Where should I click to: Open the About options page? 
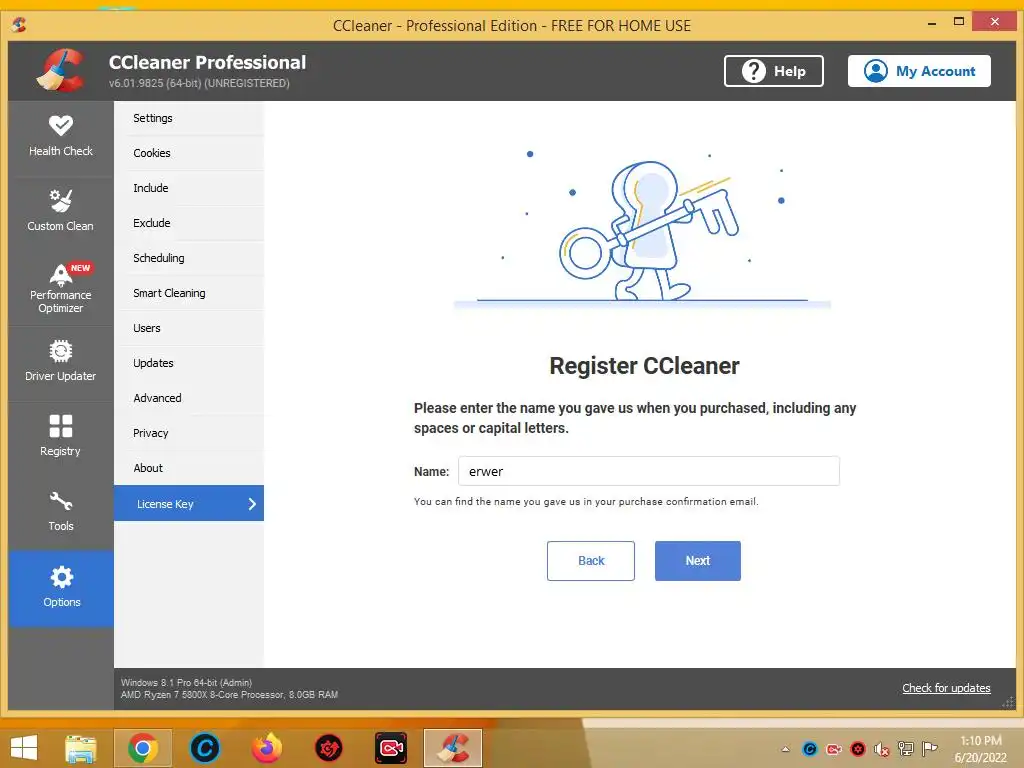click(x=189, y=468)
